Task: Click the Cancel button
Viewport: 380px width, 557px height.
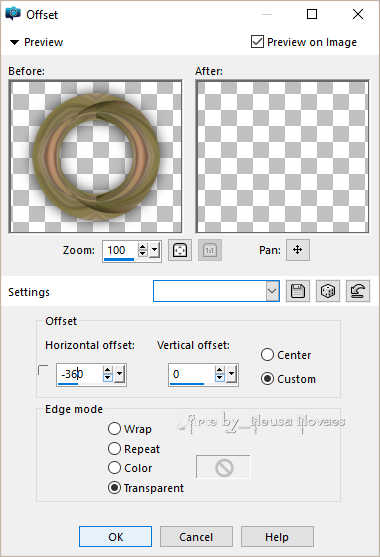Action: [x=196, y=536]
